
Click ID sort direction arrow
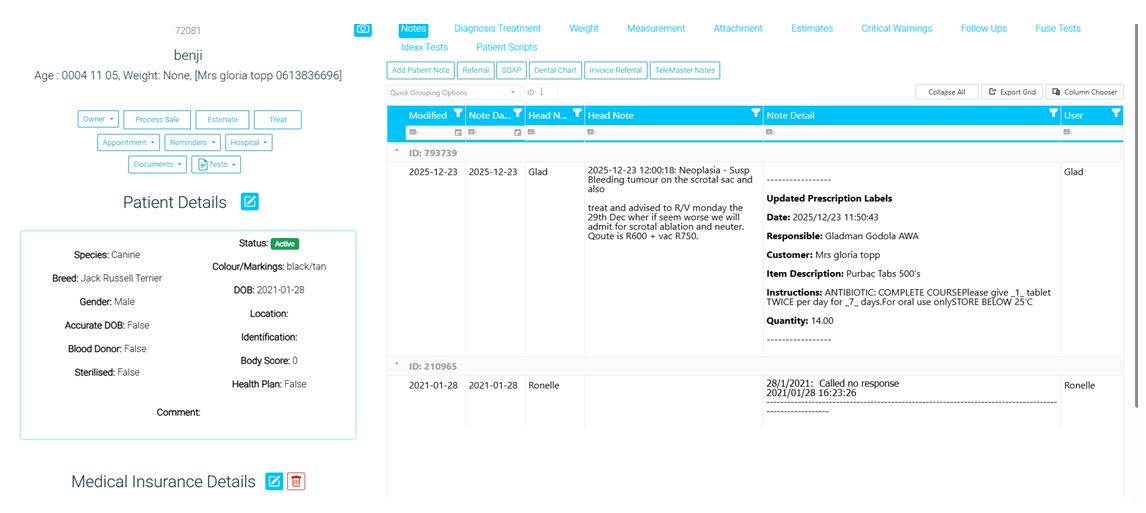542,92
